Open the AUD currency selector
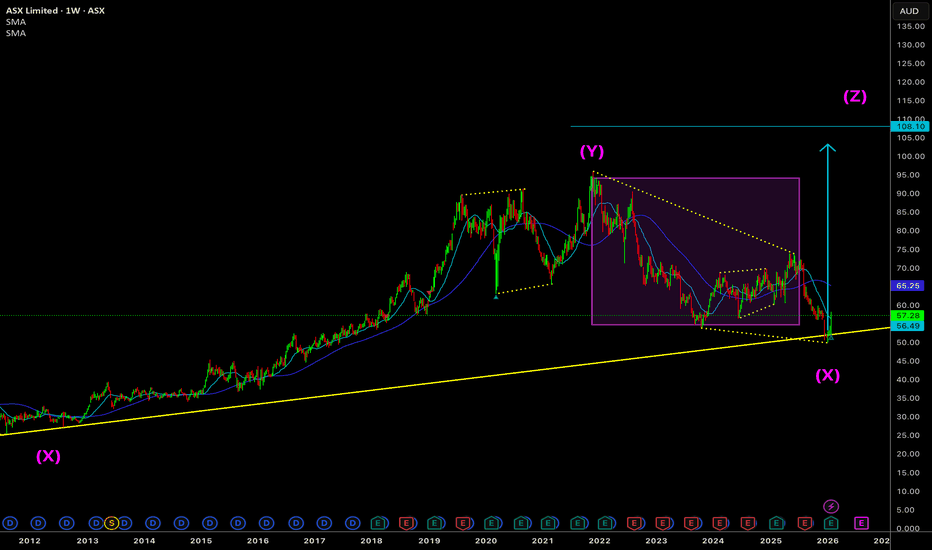 click(909, 11)
